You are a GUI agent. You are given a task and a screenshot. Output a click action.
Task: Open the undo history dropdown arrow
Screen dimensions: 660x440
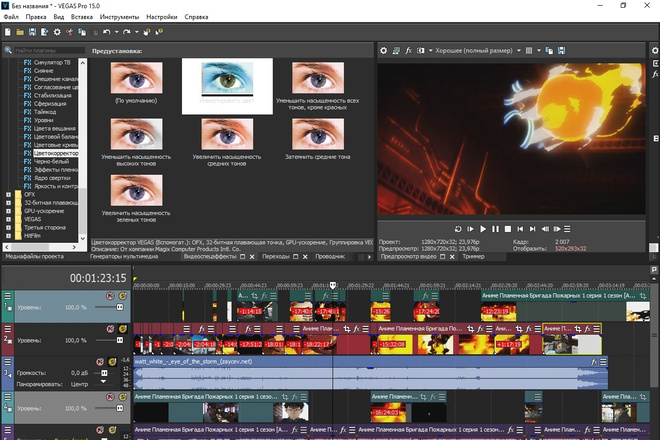(117, 32)
